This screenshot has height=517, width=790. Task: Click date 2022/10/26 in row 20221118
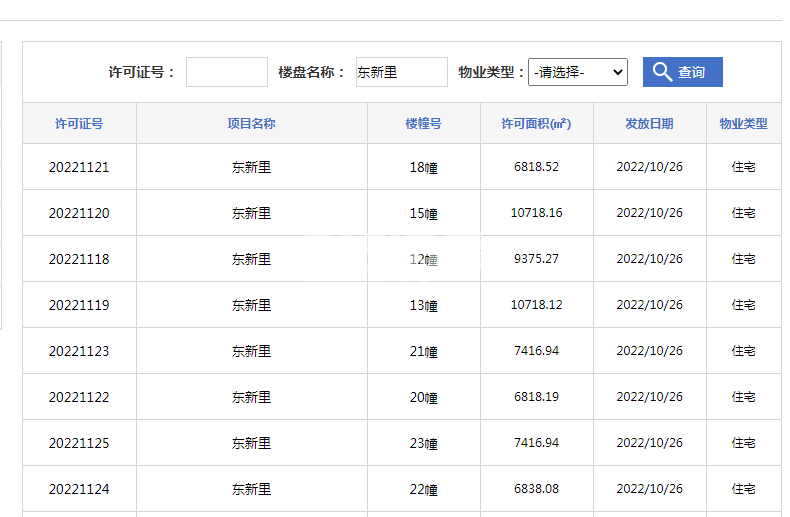click(649, 259)
